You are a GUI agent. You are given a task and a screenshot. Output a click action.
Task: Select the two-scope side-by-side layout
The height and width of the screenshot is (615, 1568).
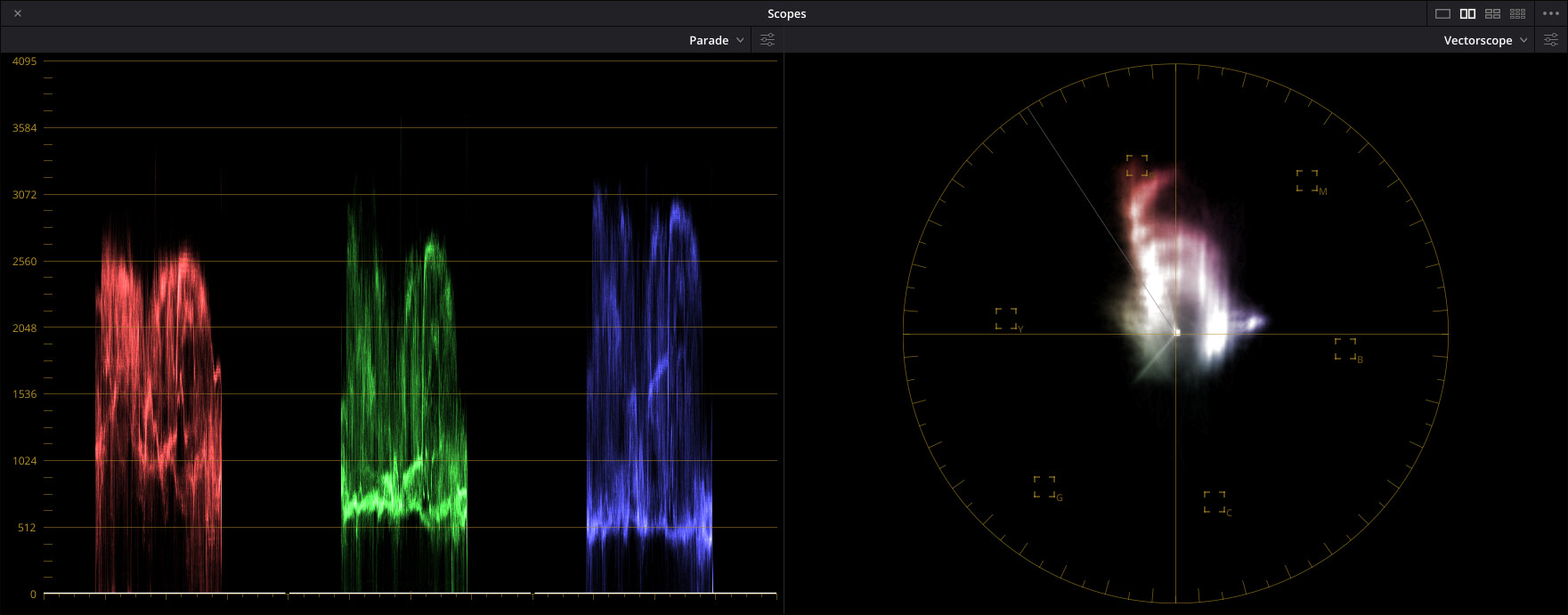[1468, 13]
